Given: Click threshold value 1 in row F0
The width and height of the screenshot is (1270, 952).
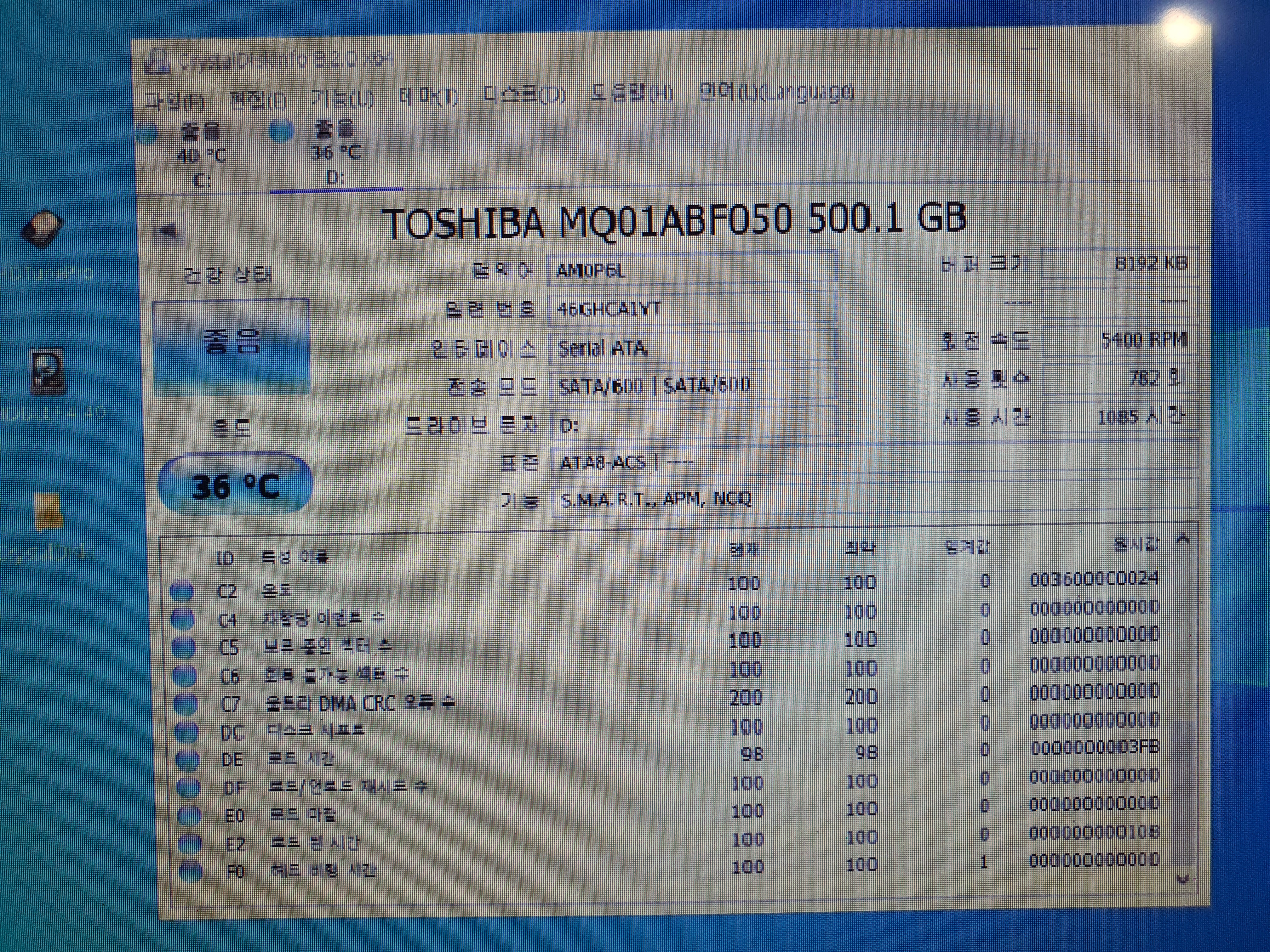Looking at the screenshot, I should [x=983, y=862].
